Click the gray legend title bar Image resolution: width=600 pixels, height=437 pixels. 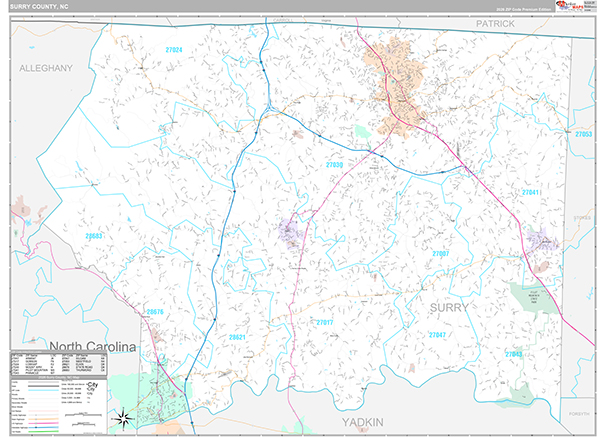point(59,377)
